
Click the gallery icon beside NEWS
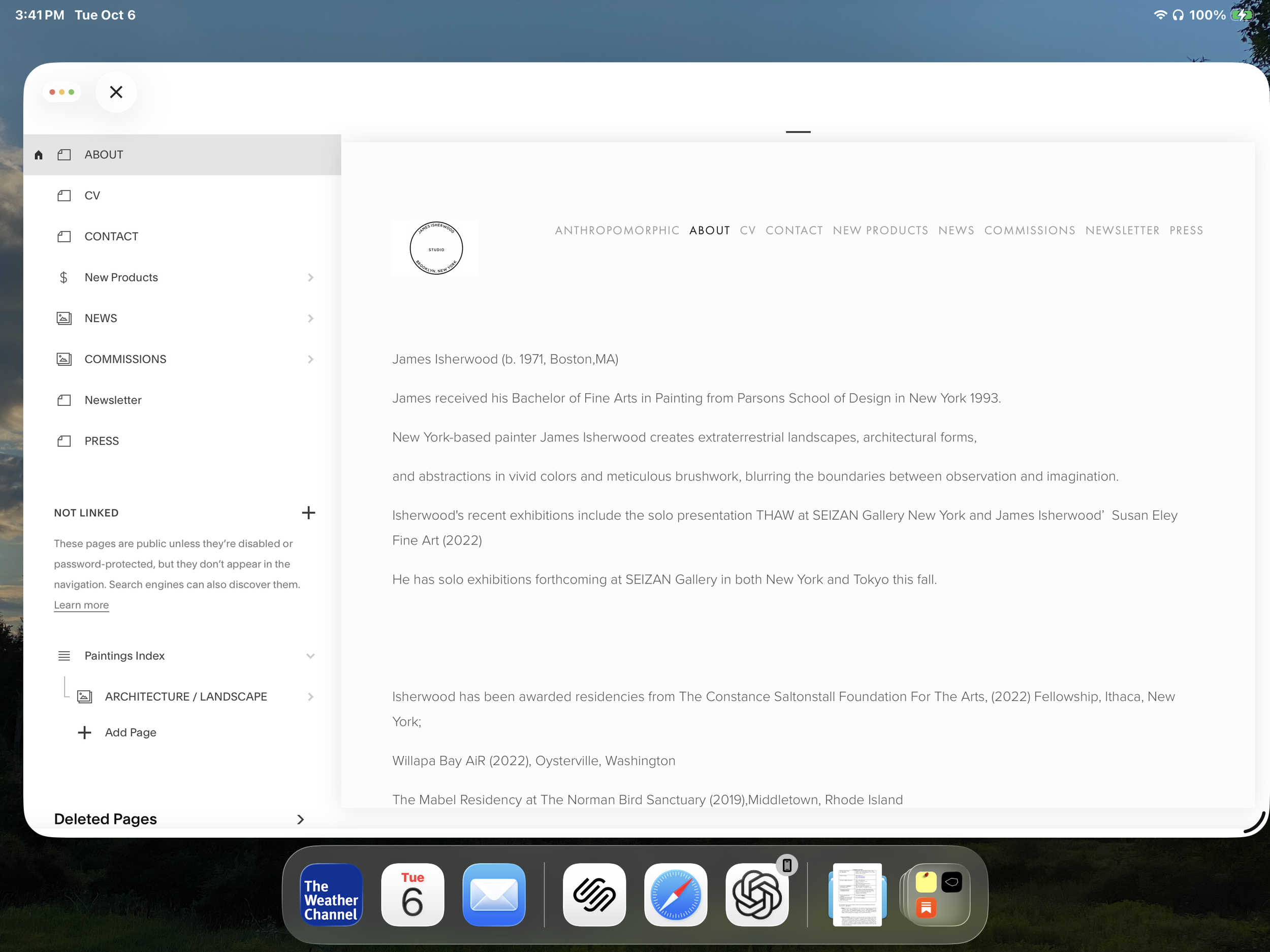pyautogui.click(x=63, y=318)
